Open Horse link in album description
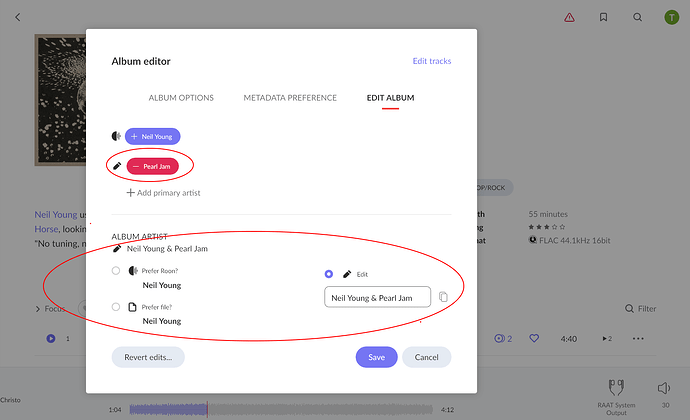The height and width of the screenshot is (420, 690). [46, 229]
